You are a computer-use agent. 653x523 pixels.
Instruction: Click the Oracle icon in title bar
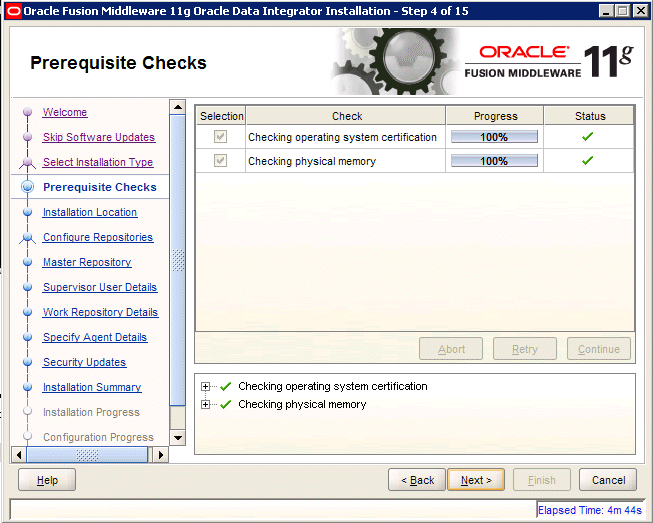pos(13,11)
